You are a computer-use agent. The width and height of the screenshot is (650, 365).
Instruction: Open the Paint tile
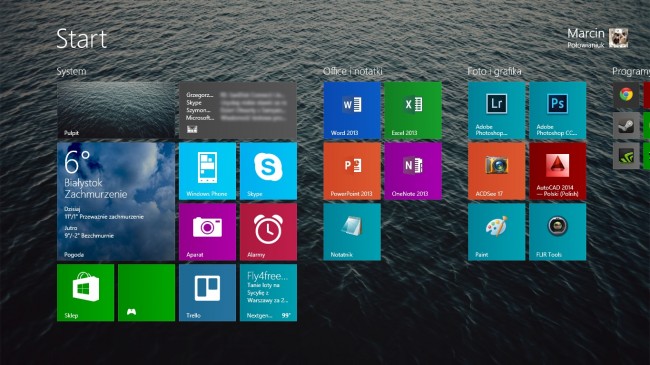click(x=497, y=232)
